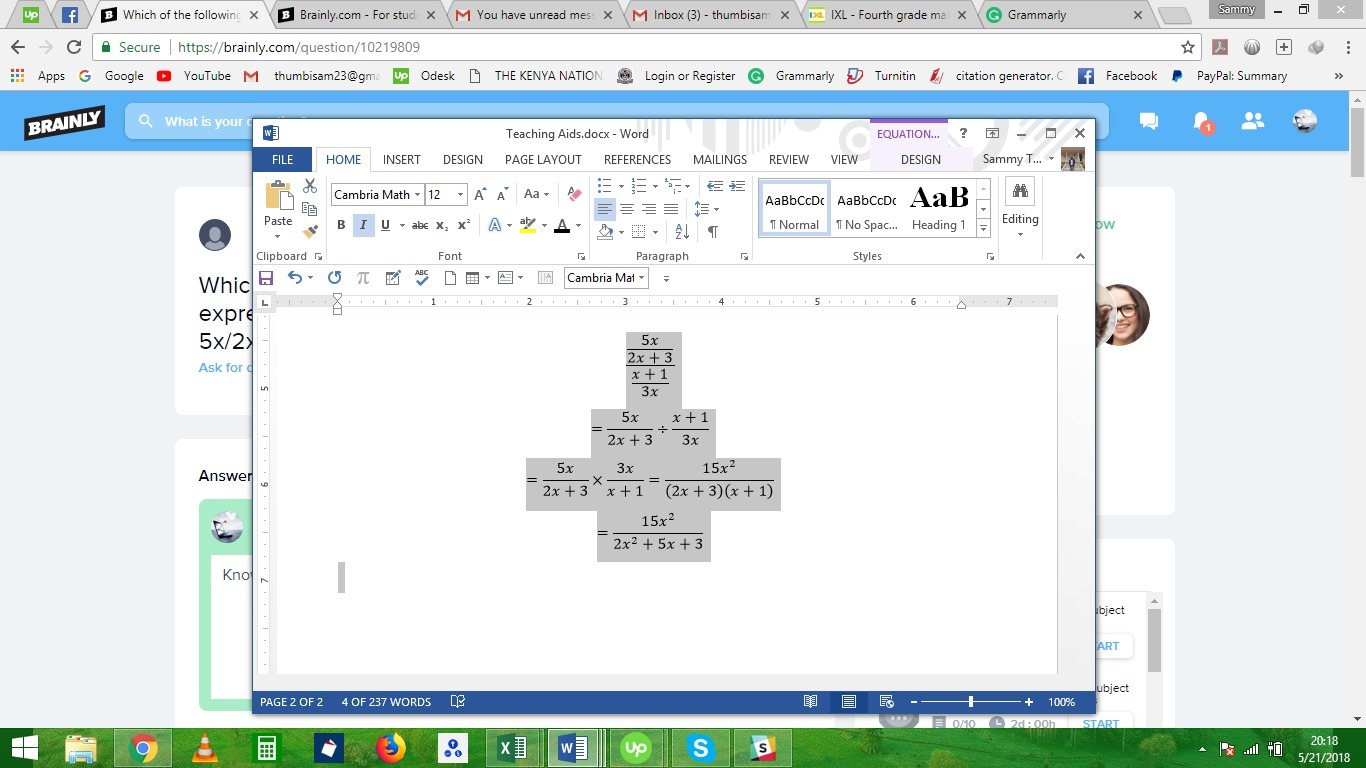Toggle Bold formatting
This screenshot has width=1366, height=768.
[x=341, y=225]
